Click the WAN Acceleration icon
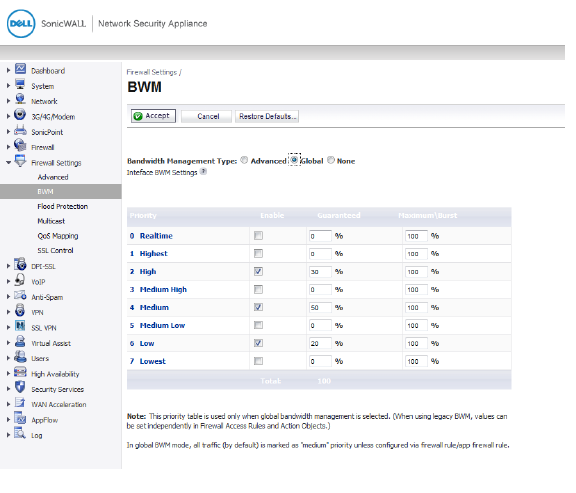Screen dimensions: 576x493 [20, 402]
